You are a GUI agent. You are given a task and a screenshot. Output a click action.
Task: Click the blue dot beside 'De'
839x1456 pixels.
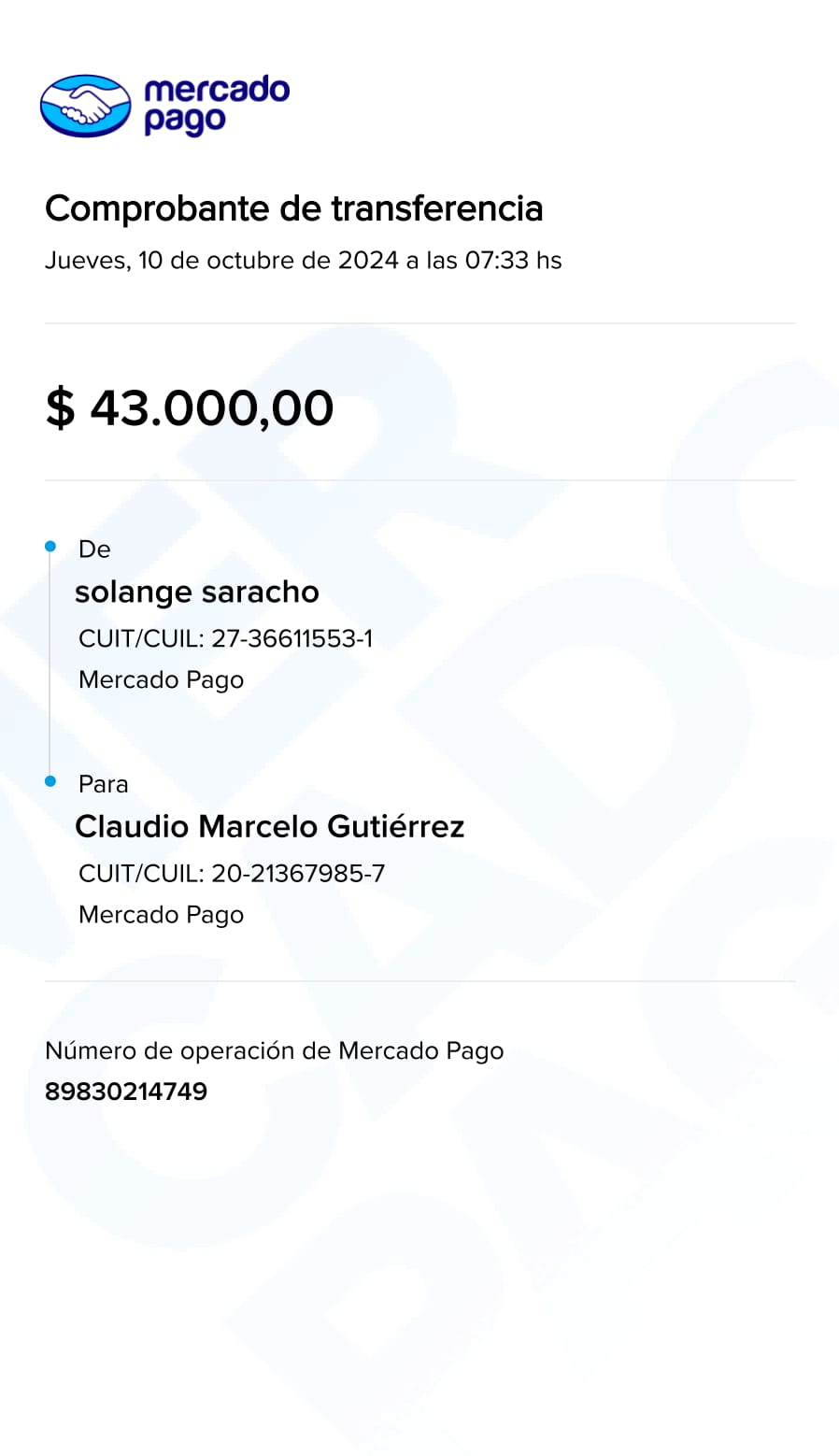tap(50, 547)
